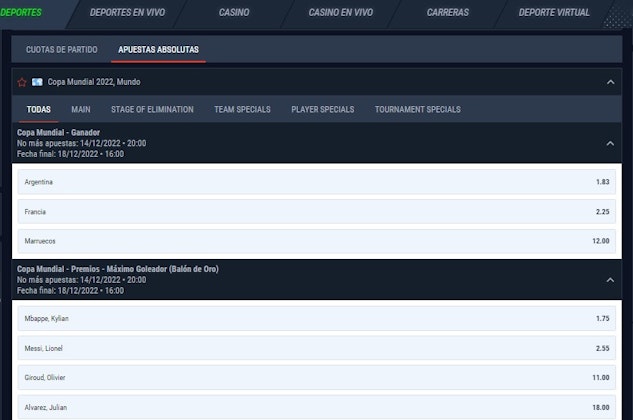Favorite Copa Mundial 2022 with the star icon
The image size is (633, 420).
click(x=22, y=82)
